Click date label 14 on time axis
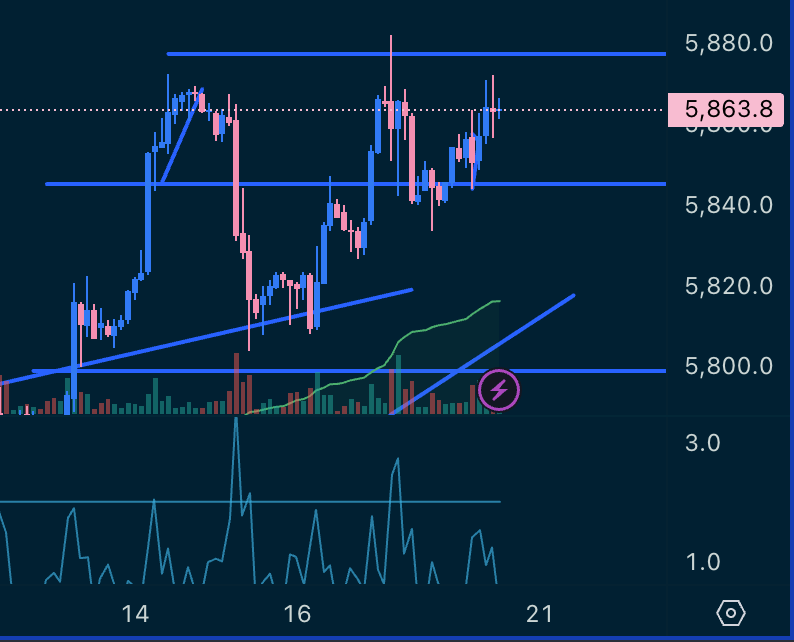Viewport: 794px width, 642px height. click(136, 613)
